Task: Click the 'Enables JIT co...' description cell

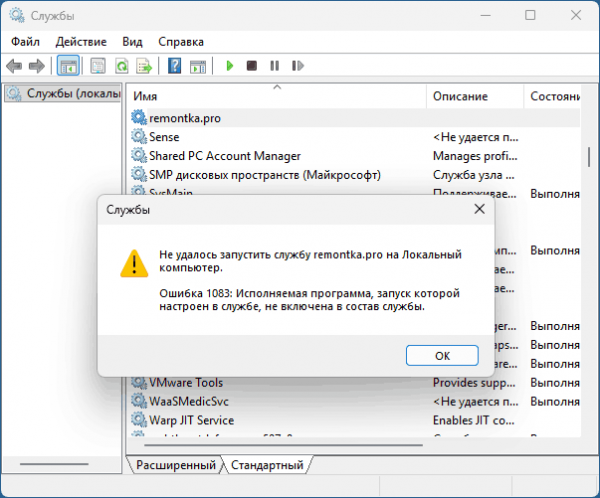Action: [x=473, y=420]
